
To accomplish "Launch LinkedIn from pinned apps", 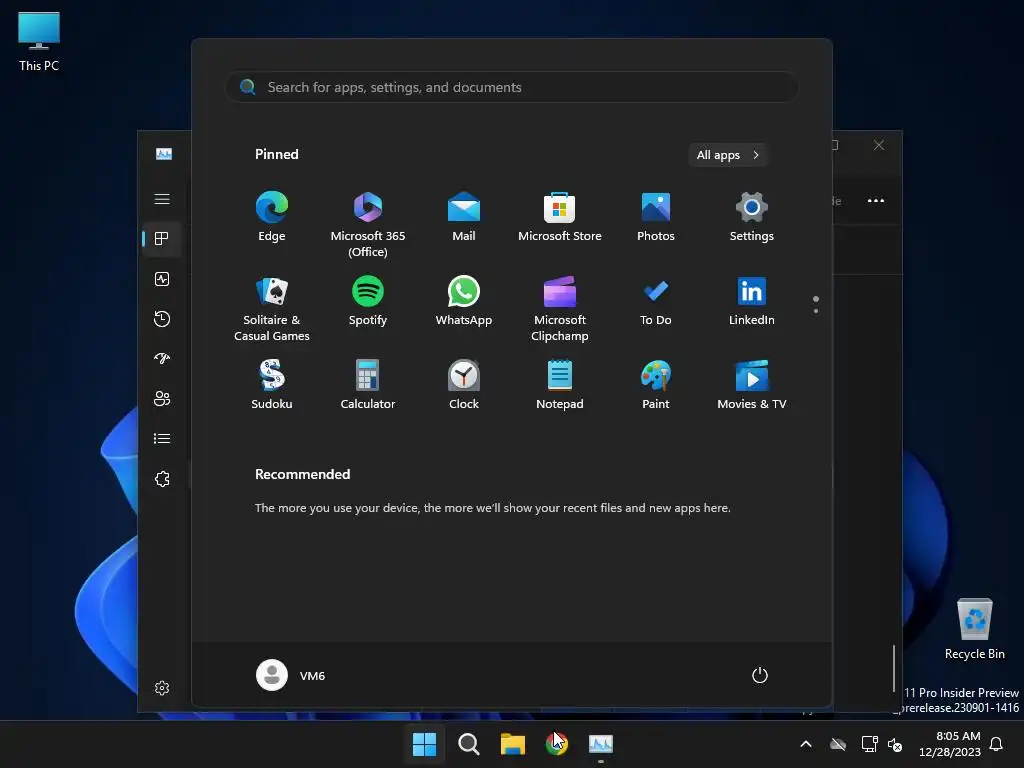I will 752,300.
